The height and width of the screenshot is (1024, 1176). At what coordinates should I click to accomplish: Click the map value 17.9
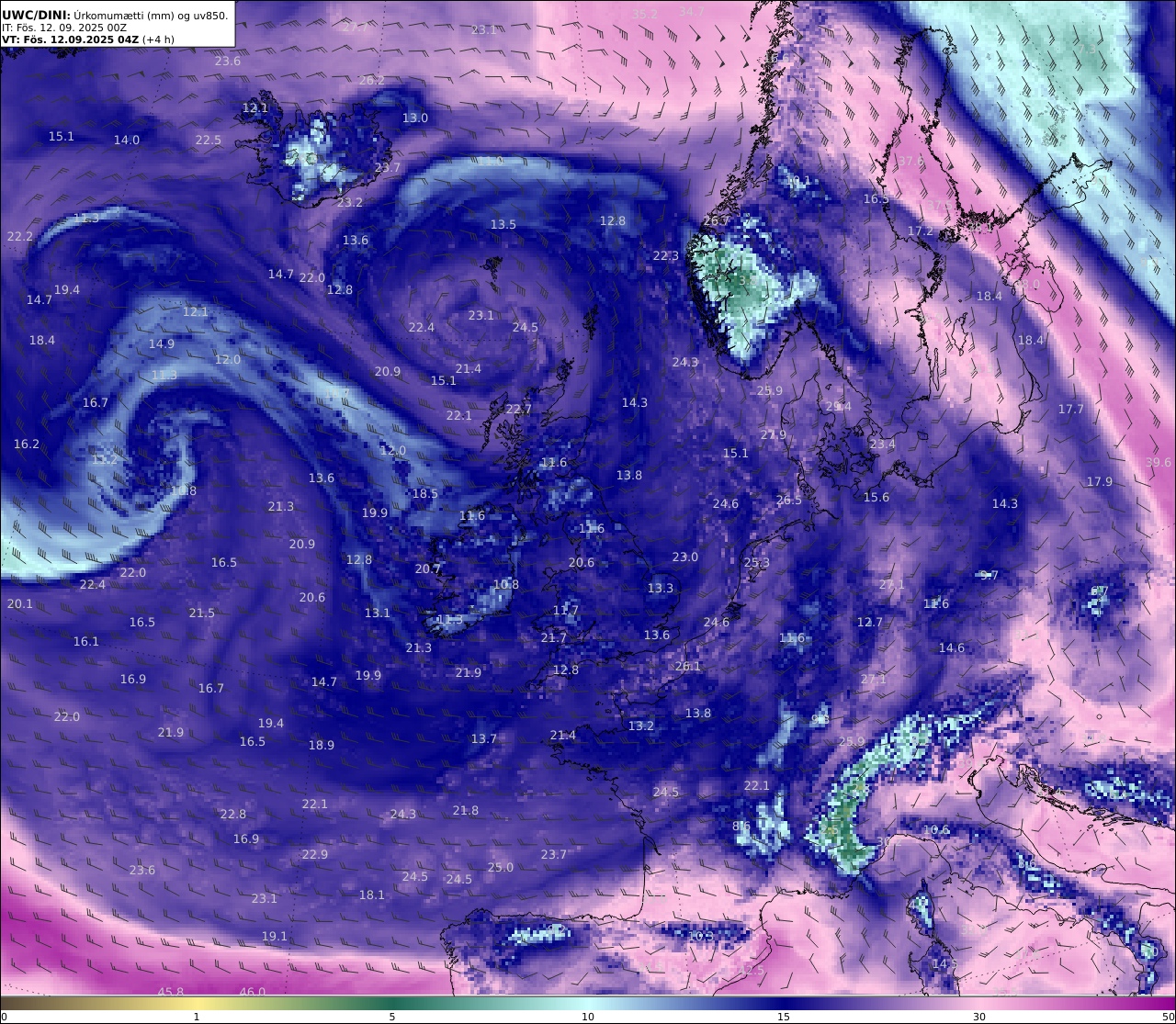coord(1100,482)
